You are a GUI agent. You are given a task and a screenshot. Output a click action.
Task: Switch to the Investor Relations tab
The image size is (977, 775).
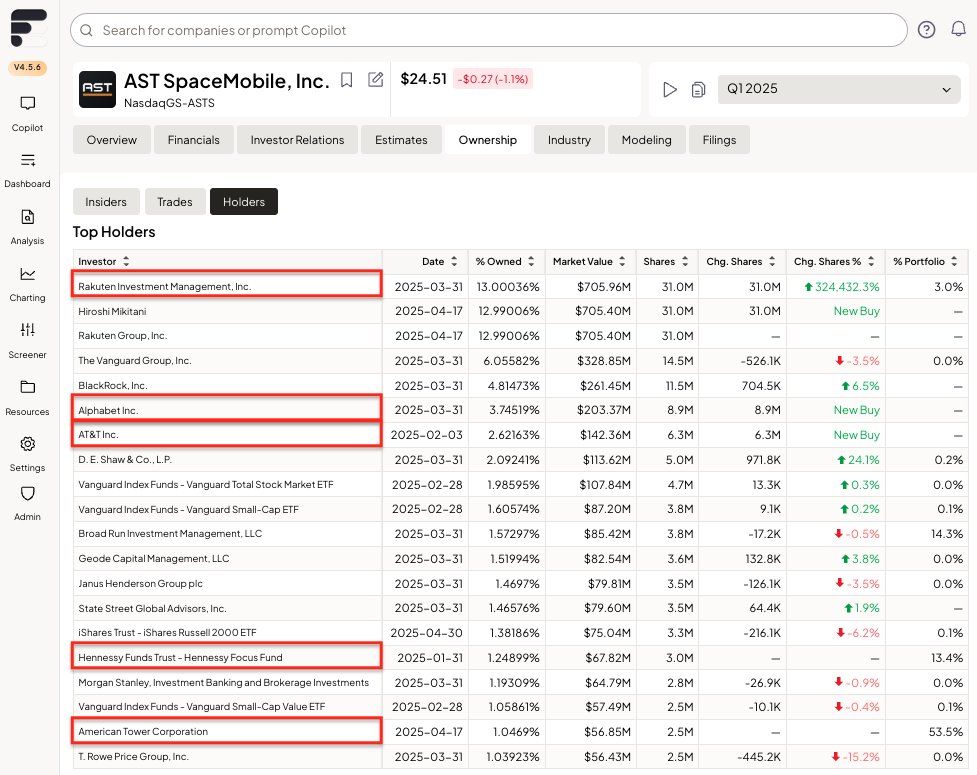pos(297,140)
